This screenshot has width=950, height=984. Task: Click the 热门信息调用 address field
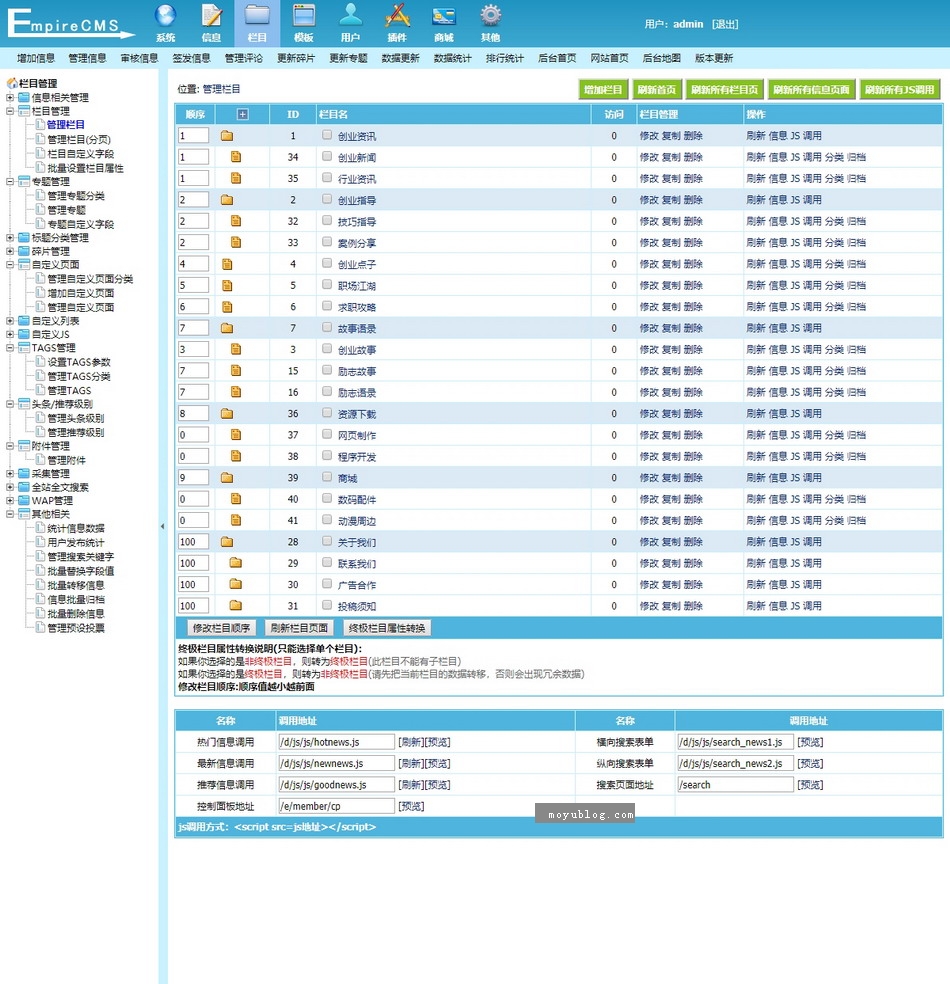336,742
